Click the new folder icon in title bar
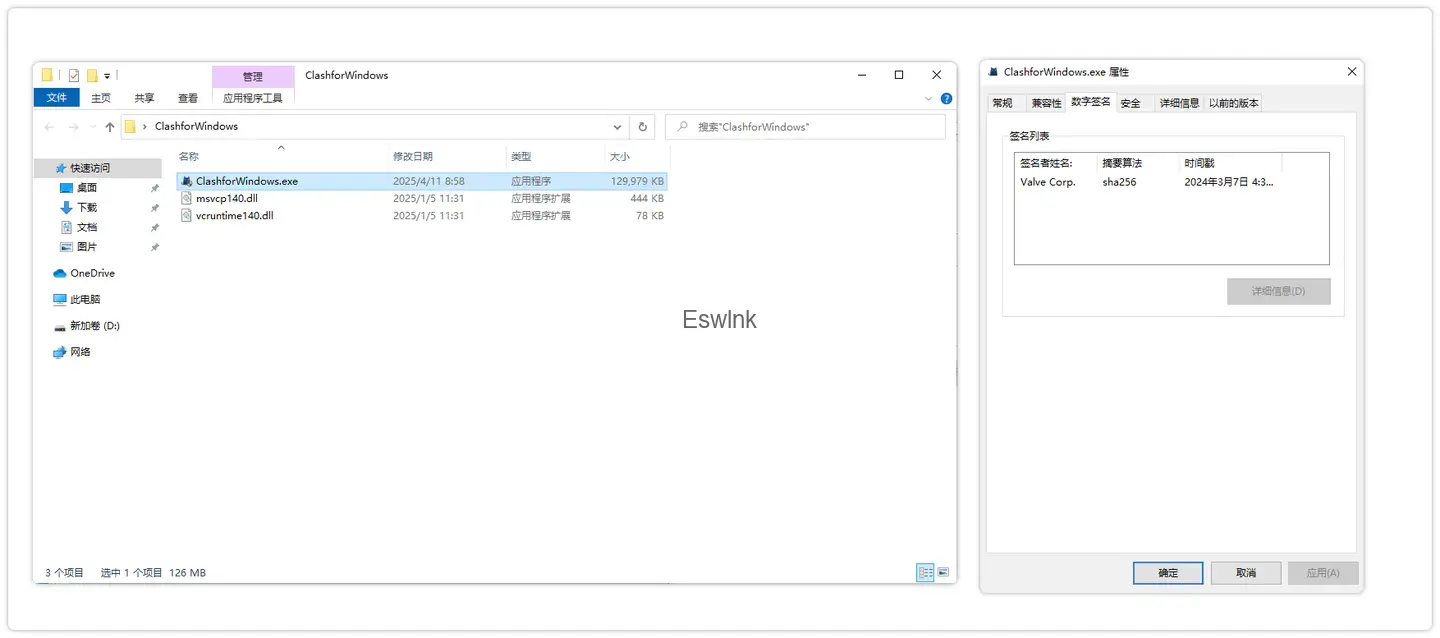 (92, 75)
